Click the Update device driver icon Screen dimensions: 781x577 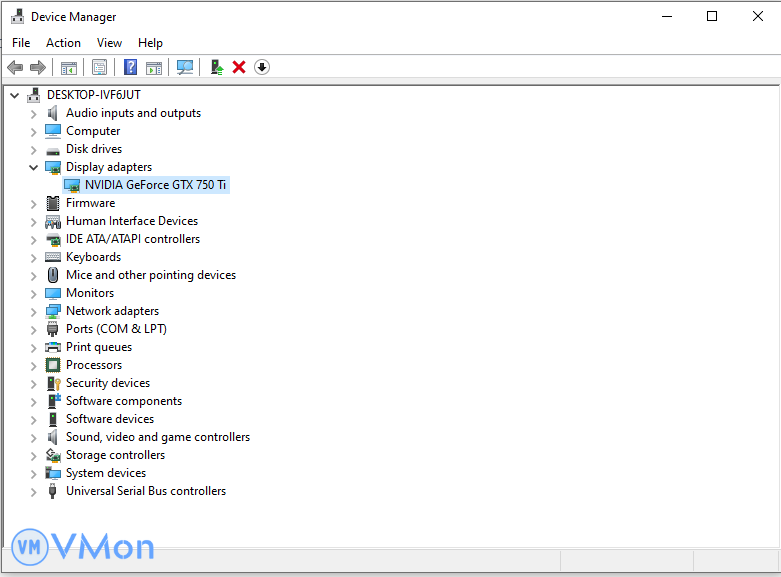click(216, 67)
